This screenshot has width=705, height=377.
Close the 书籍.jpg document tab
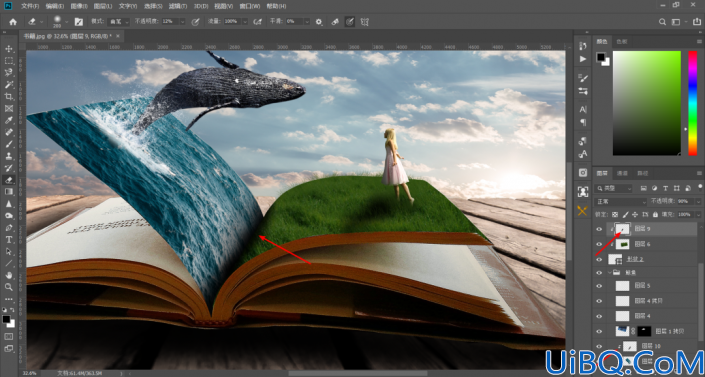(x=118, y=36)
